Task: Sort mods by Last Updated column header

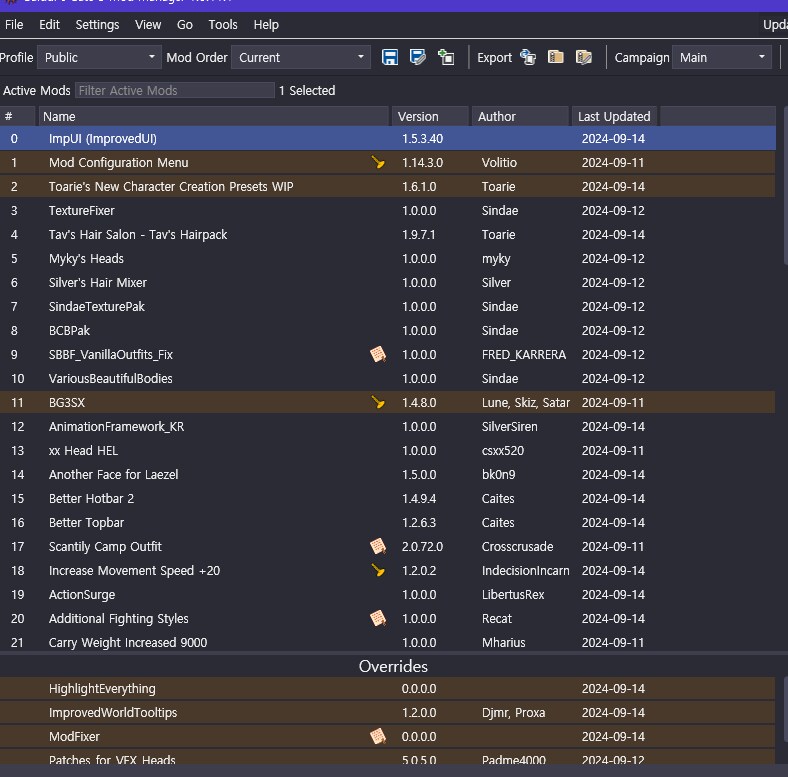Action: tap(614, 117)
